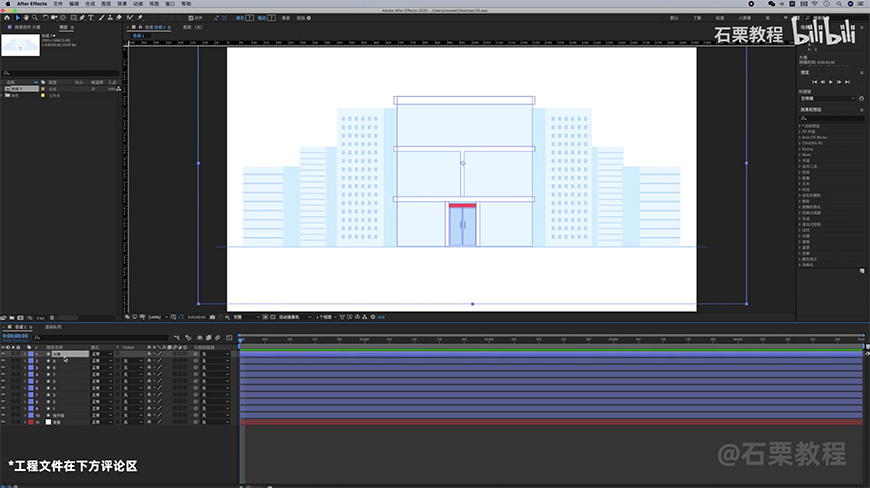Select the Camera tool in the toolbar
870x488 pixels.
coord(54,18)
